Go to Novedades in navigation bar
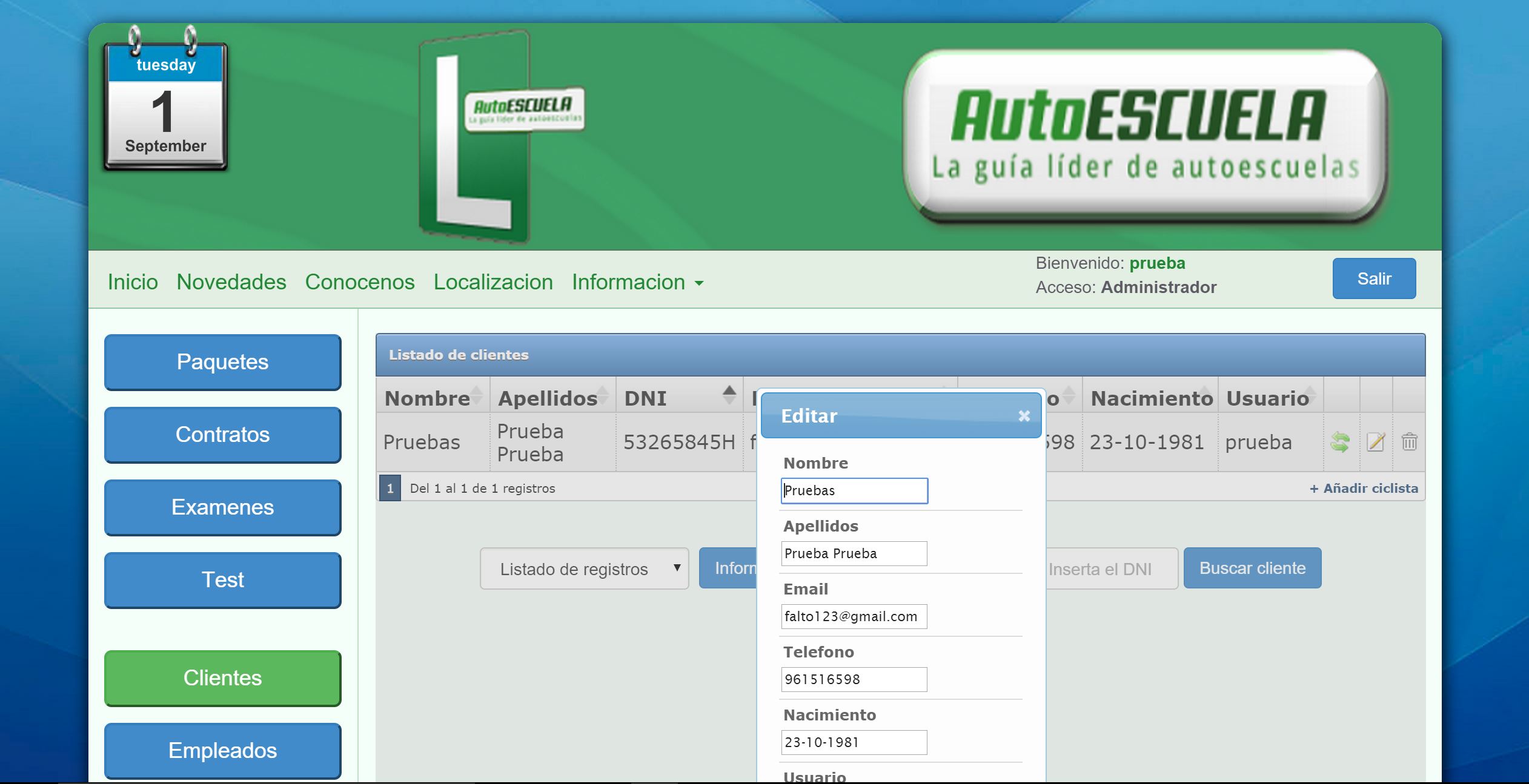1529x784 pixels. [231, 282]
